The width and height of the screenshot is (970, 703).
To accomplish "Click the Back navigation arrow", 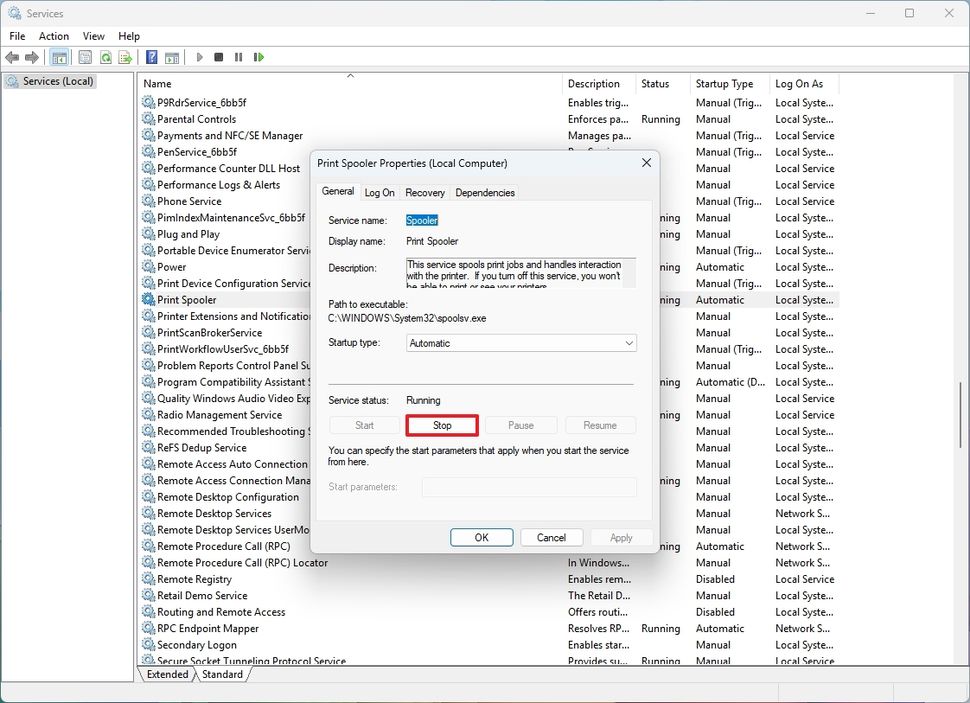I will coord(12,57).
